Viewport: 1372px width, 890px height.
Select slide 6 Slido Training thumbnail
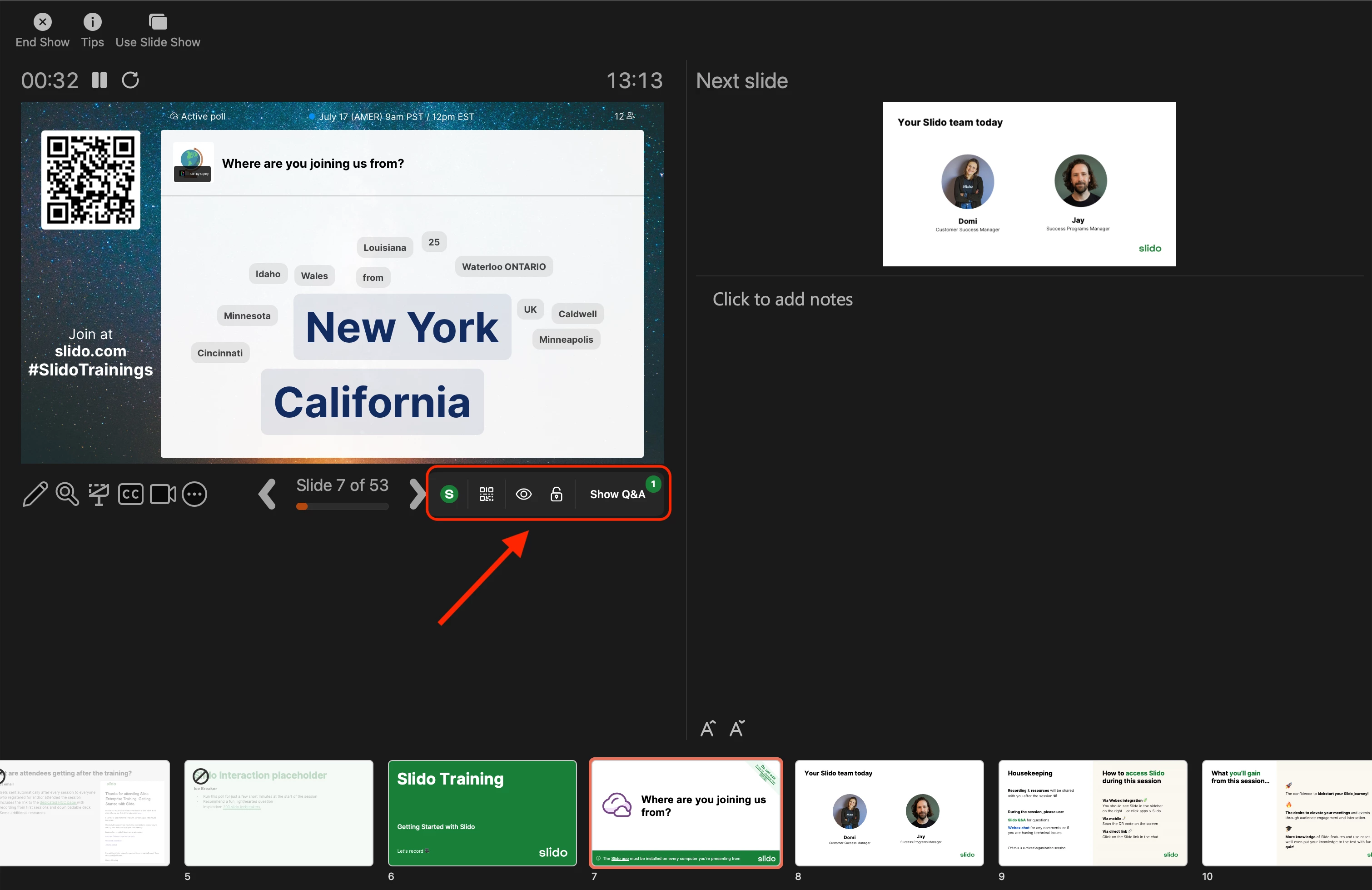point(482,813)
